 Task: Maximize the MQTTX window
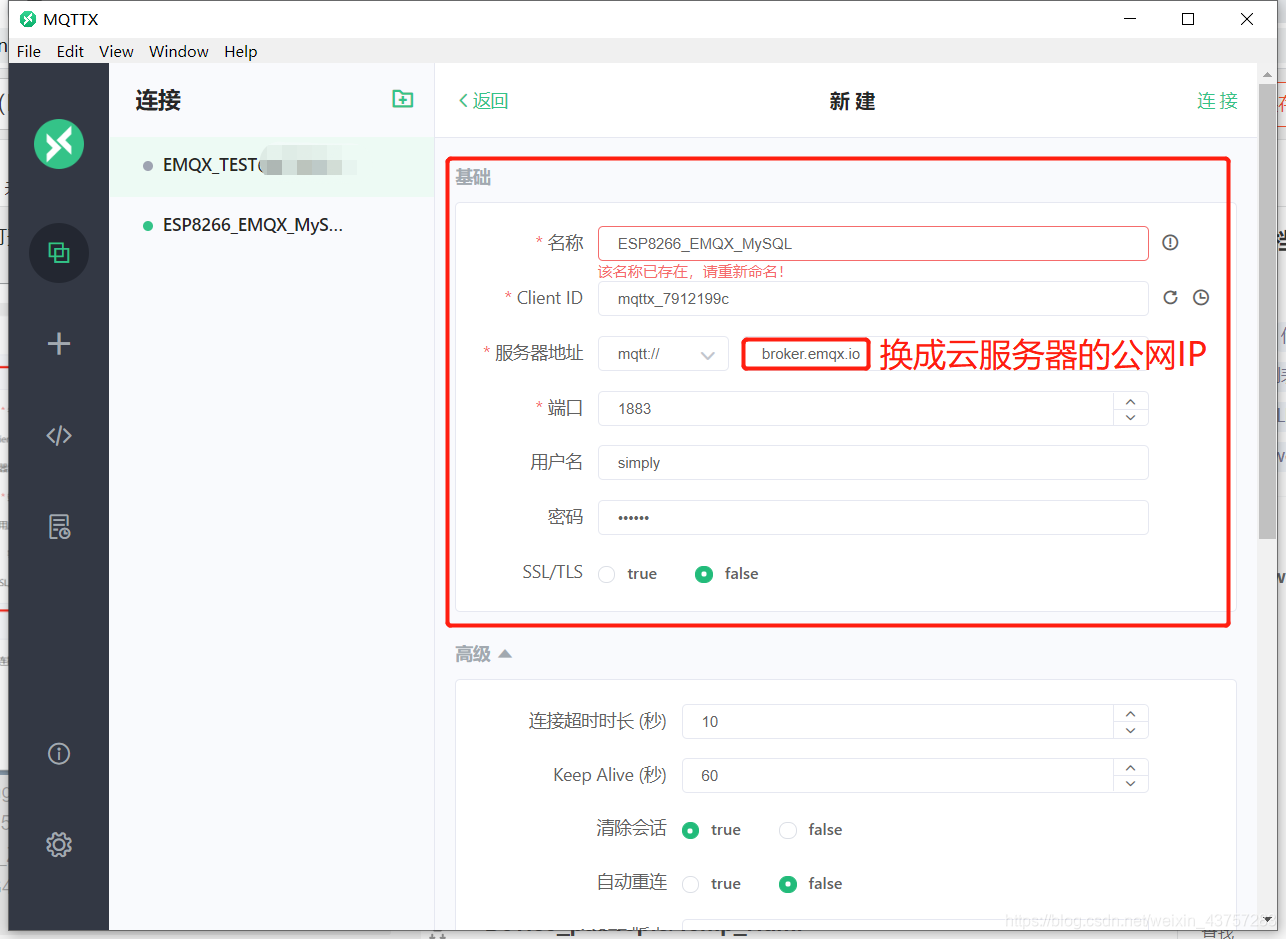pyautogui.click(x=1188, y=19)
